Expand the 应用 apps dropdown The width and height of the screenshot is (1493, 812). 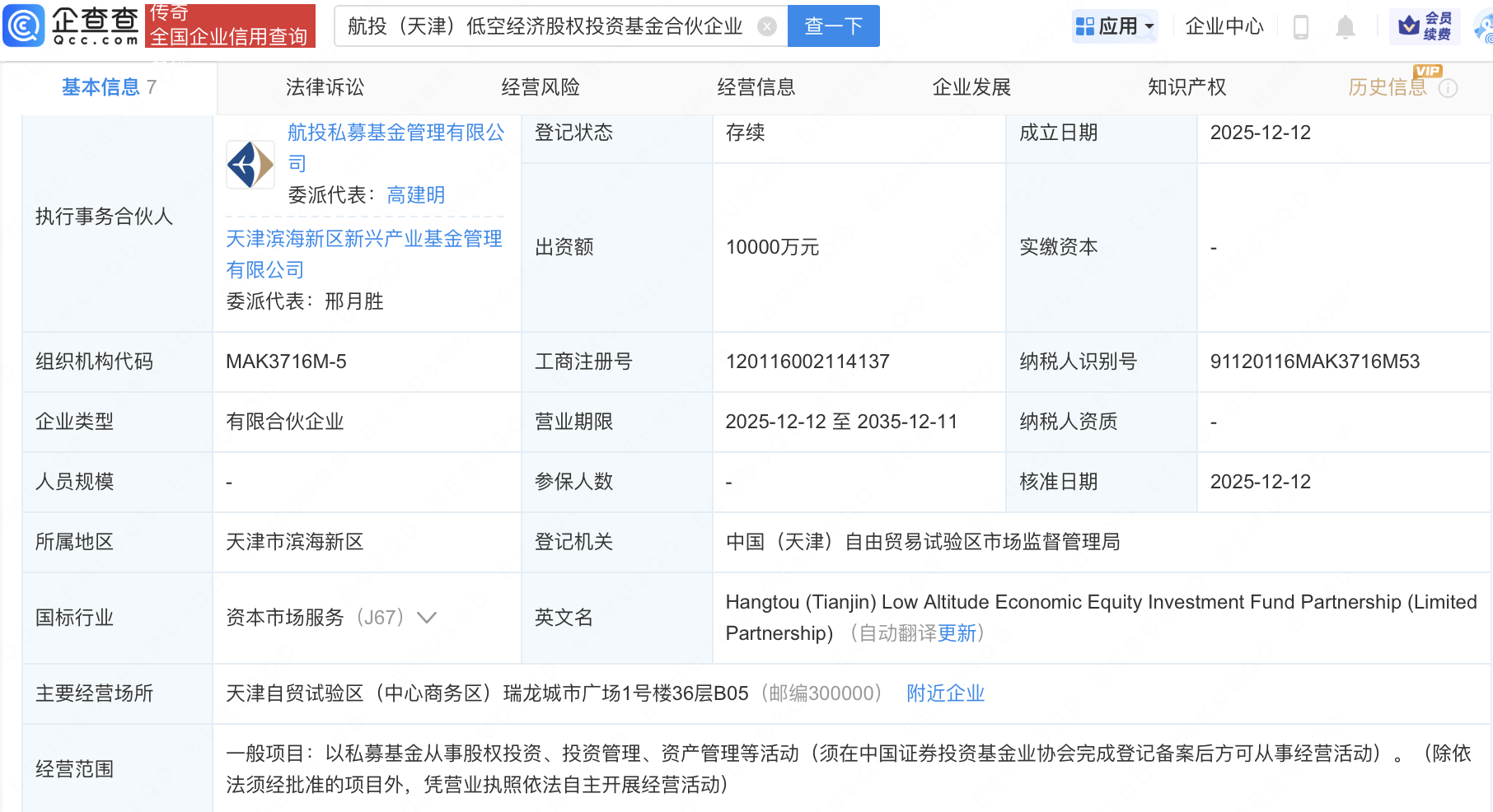click(1115, 26)
